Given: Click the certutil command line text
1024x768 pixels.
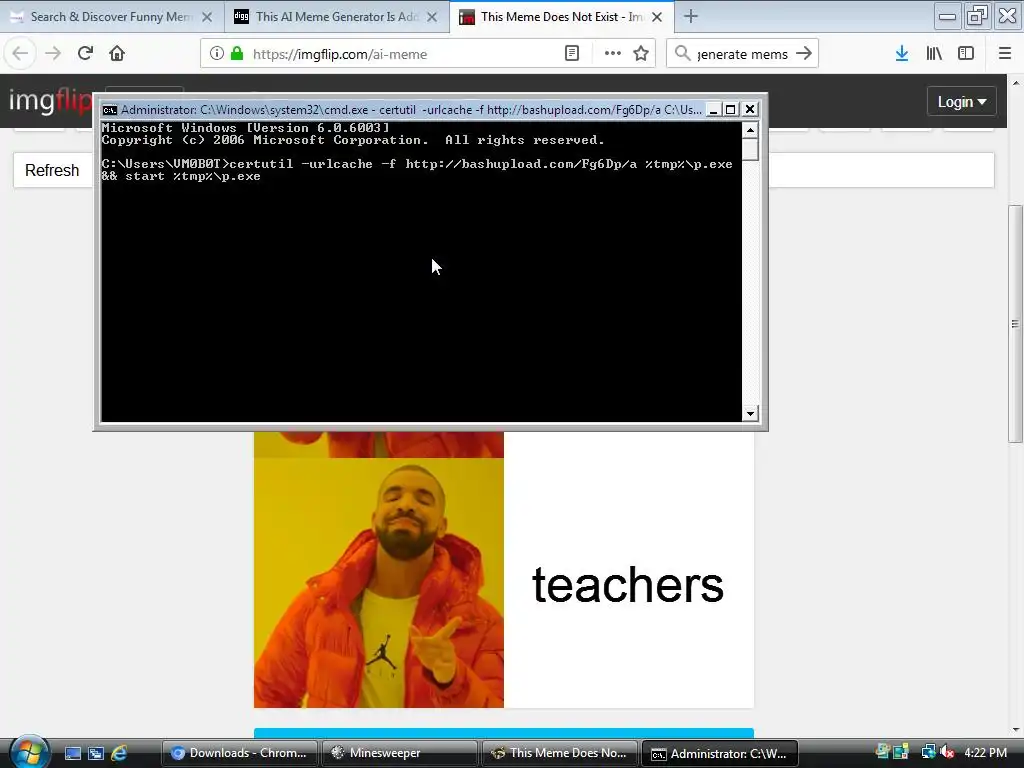Looking at the screenshot, I should pyautogui.click(x=417, y=170).
